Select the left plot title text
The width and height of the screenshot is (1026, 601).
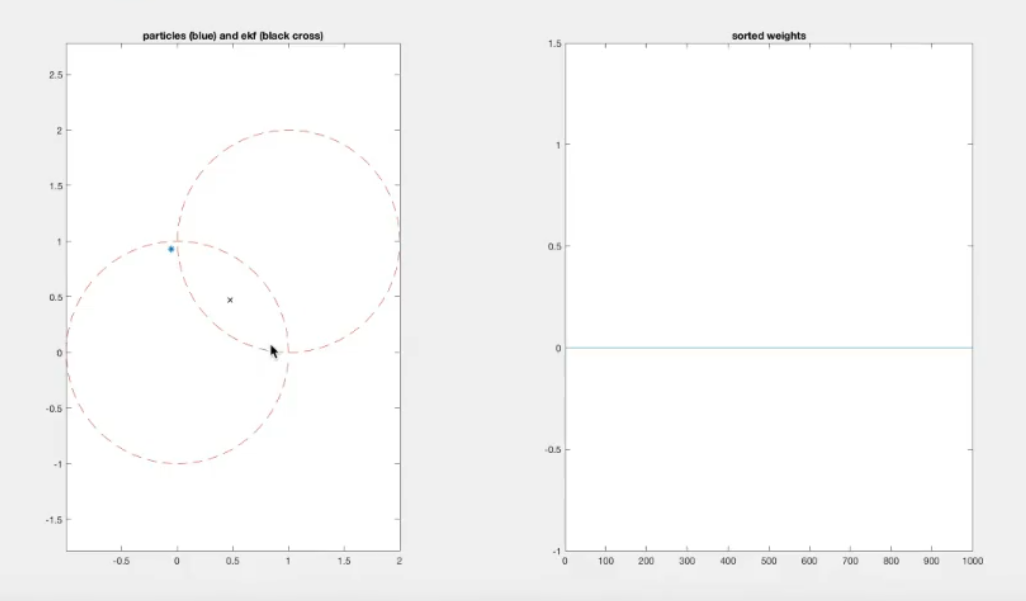point(233,36)
